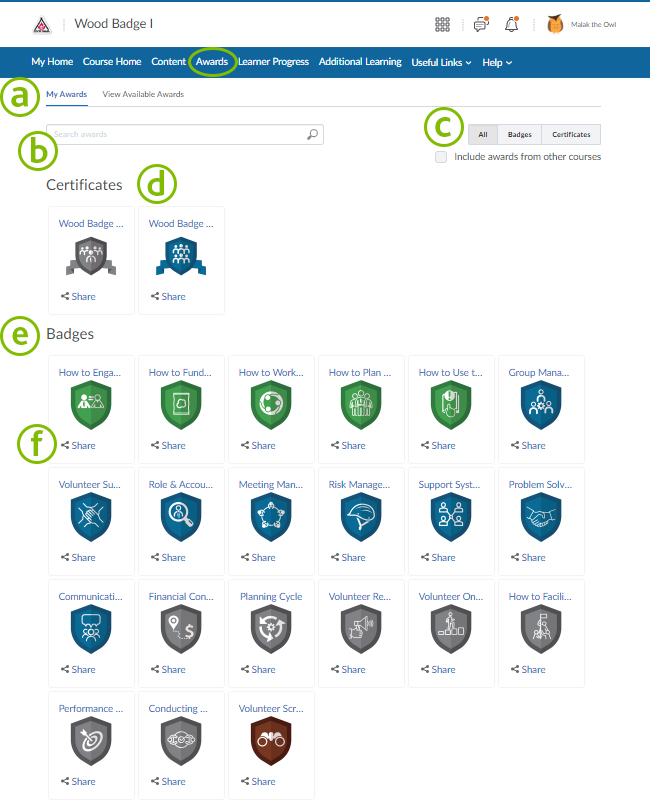The image size is (650, 809).
Task: Share the Performance badge
Action: (x=78, y=782)
